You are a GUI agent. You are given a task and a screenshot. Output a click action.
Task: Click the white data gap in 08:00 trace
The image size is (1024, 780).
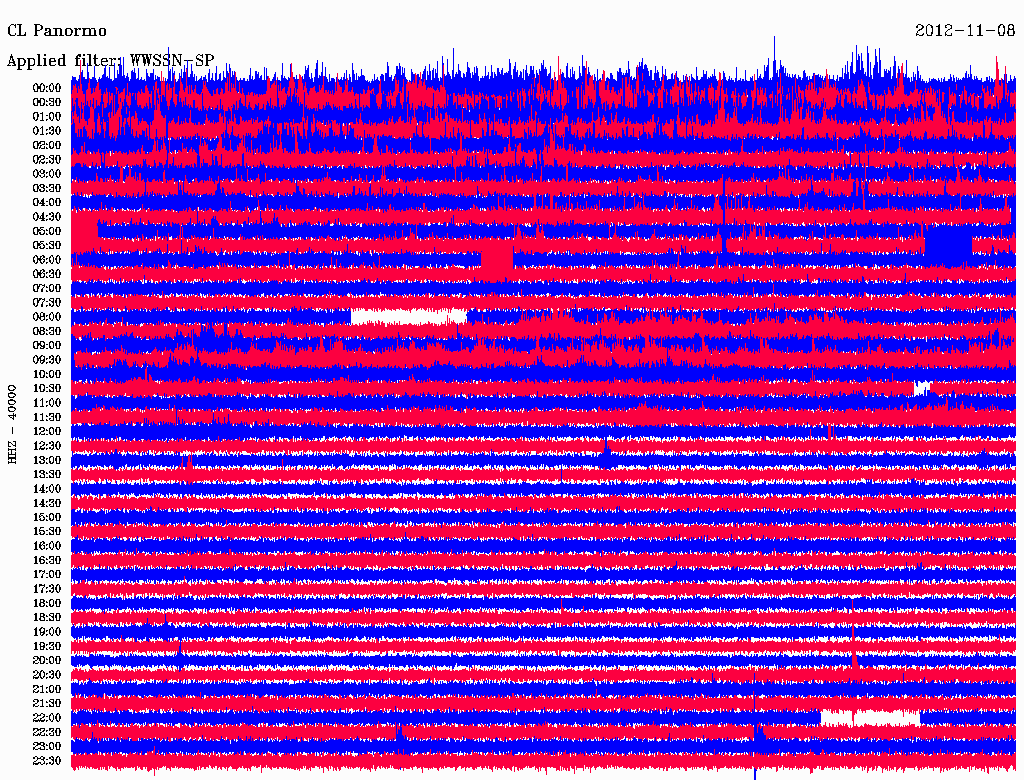408,317
